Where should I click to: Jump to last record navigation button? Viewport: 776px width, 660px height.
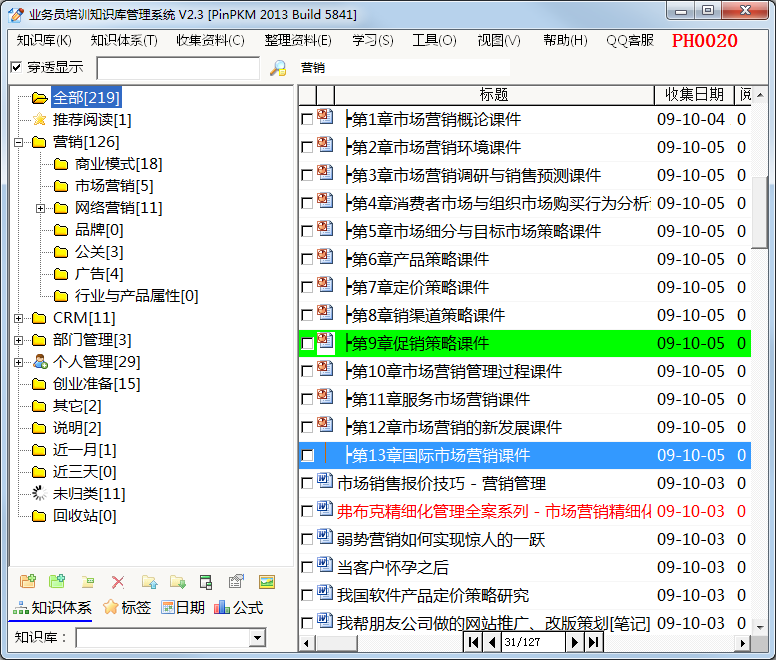pos(594,643)
